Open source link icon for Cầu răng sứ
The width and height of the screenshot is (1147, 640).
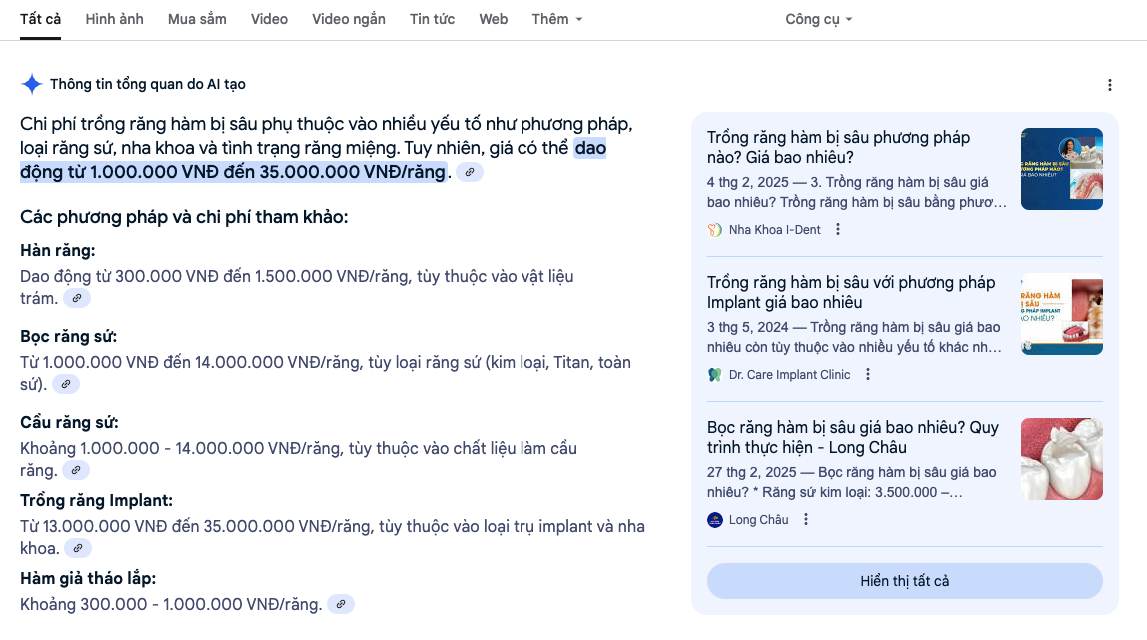coord(75,470)
